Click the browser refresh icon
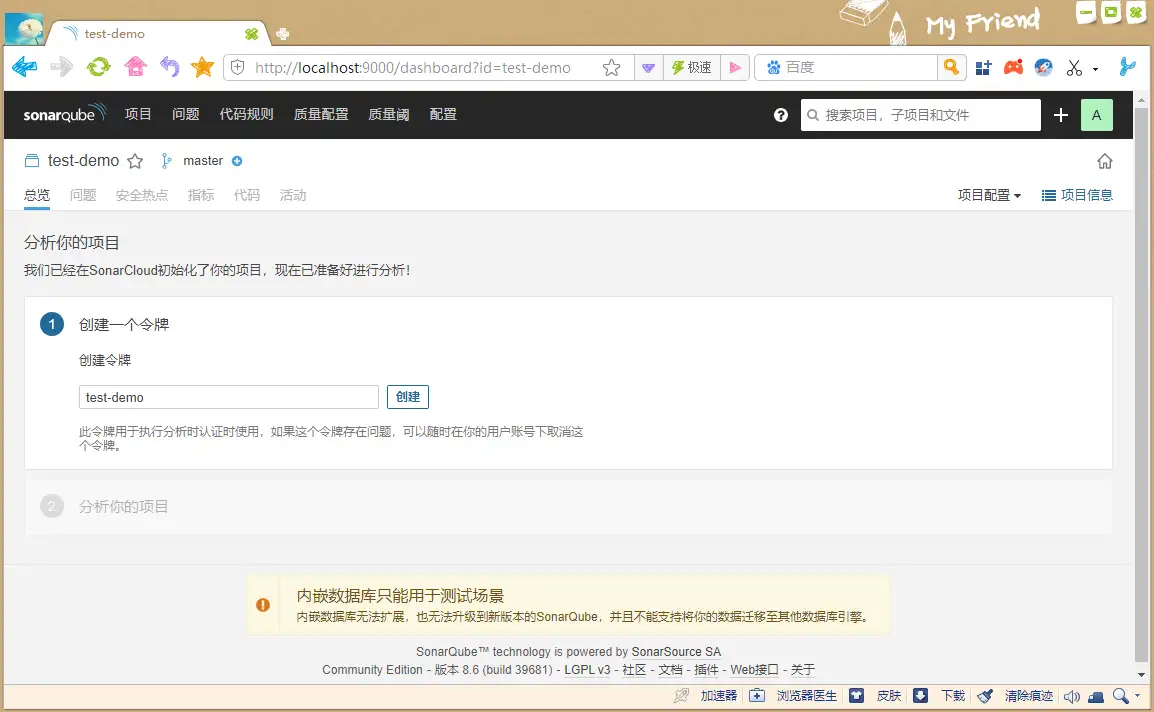This screenshot has height=712, width=1154. tap(98, 67)
